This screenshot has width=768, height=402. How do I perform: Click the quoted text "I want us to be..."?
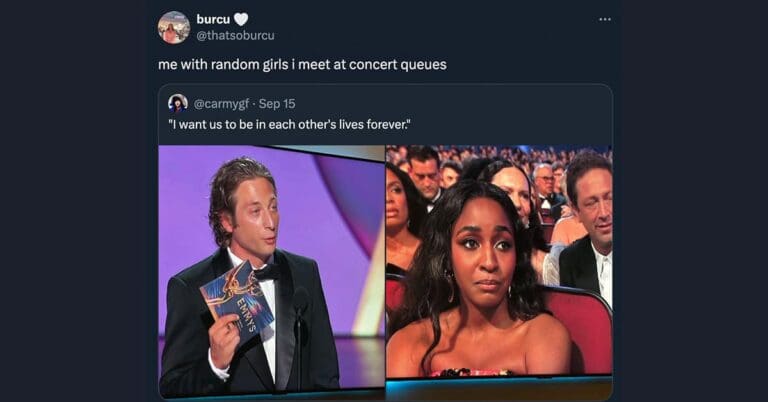289,124
